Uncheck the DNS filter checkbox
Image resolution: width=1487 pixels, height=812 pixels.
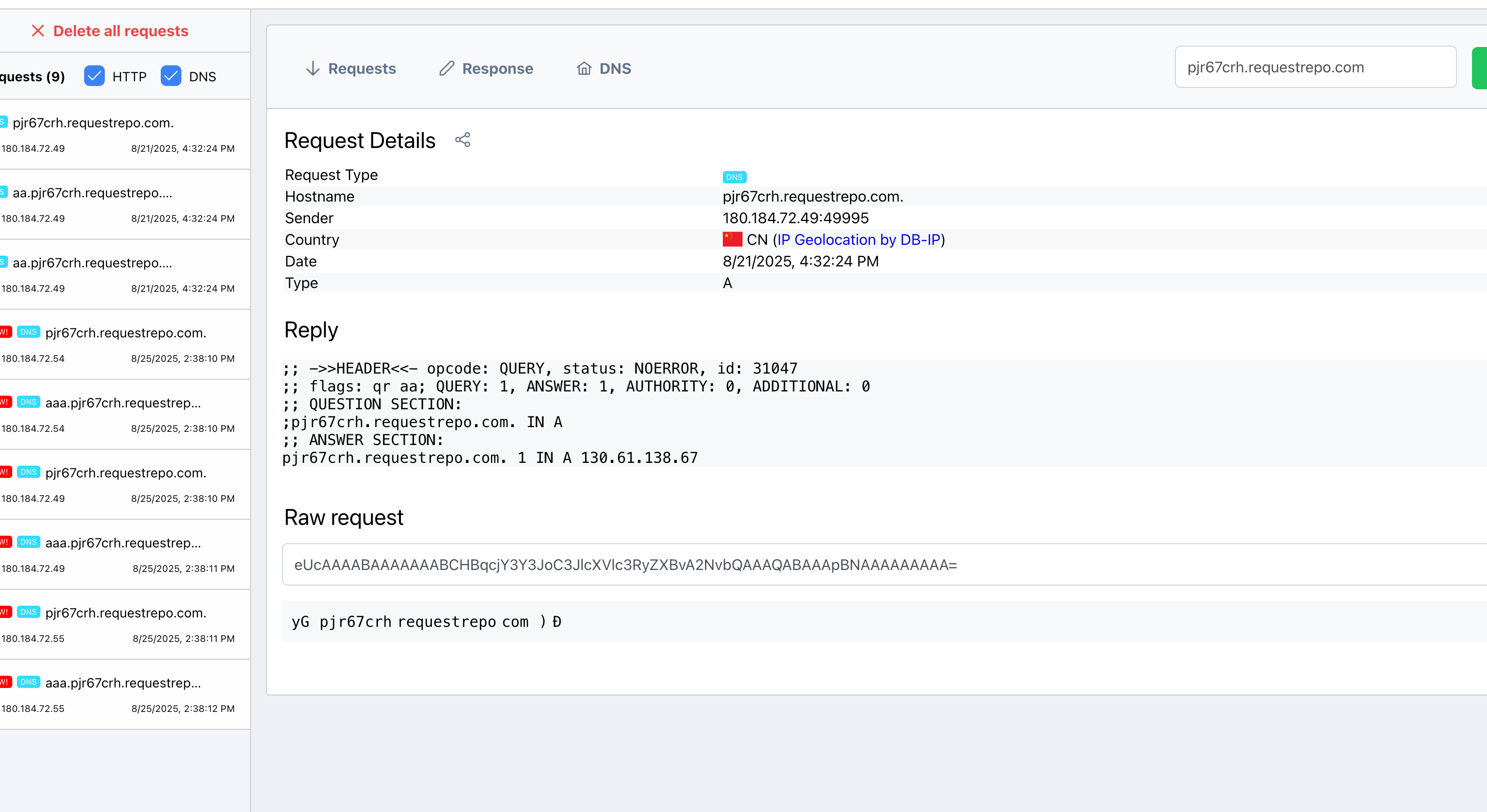(171, 76)
